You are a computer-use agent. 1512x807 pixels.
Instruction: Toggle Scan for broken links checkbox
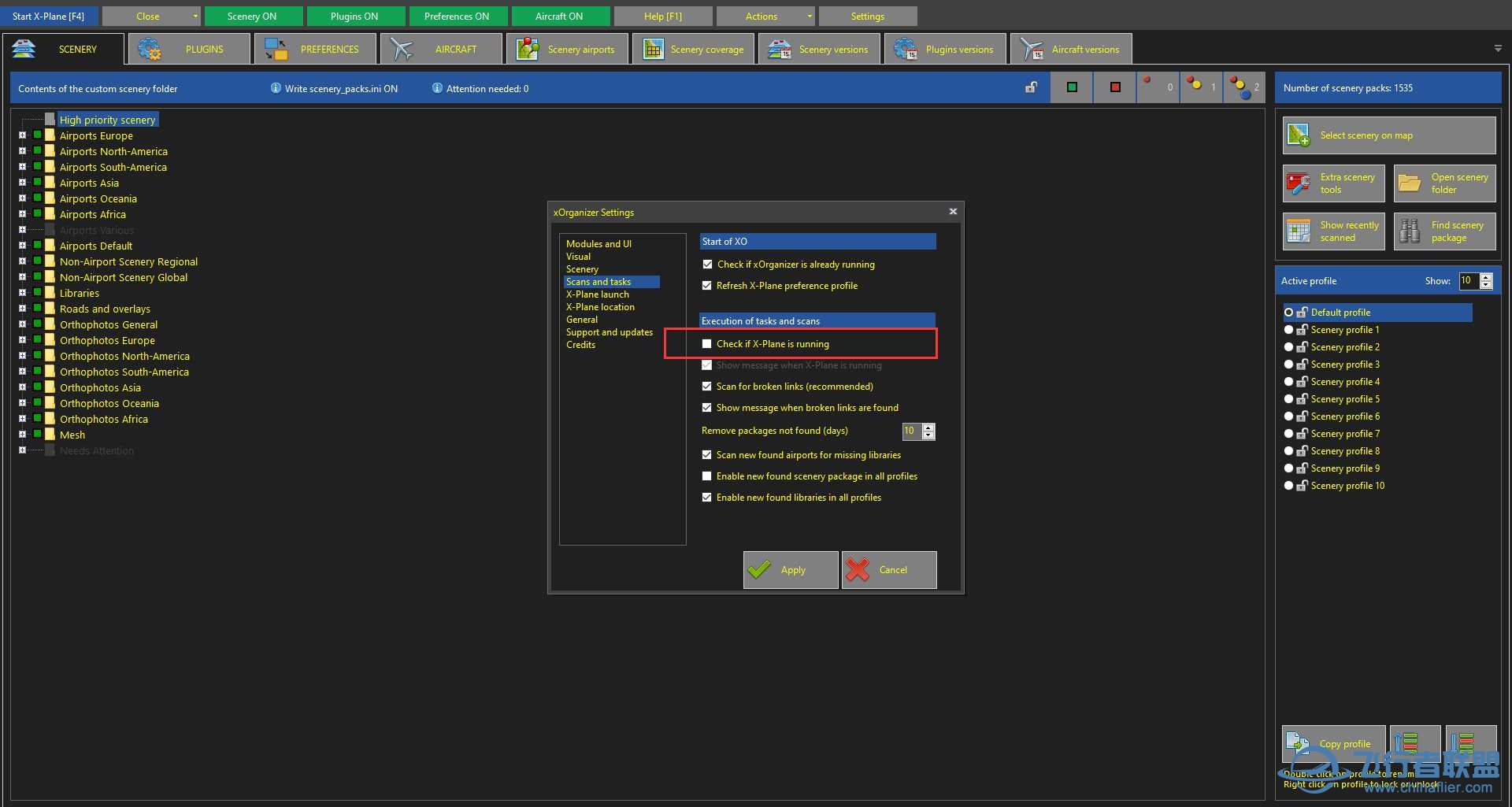pyautogui.click(x=707, y=387)
